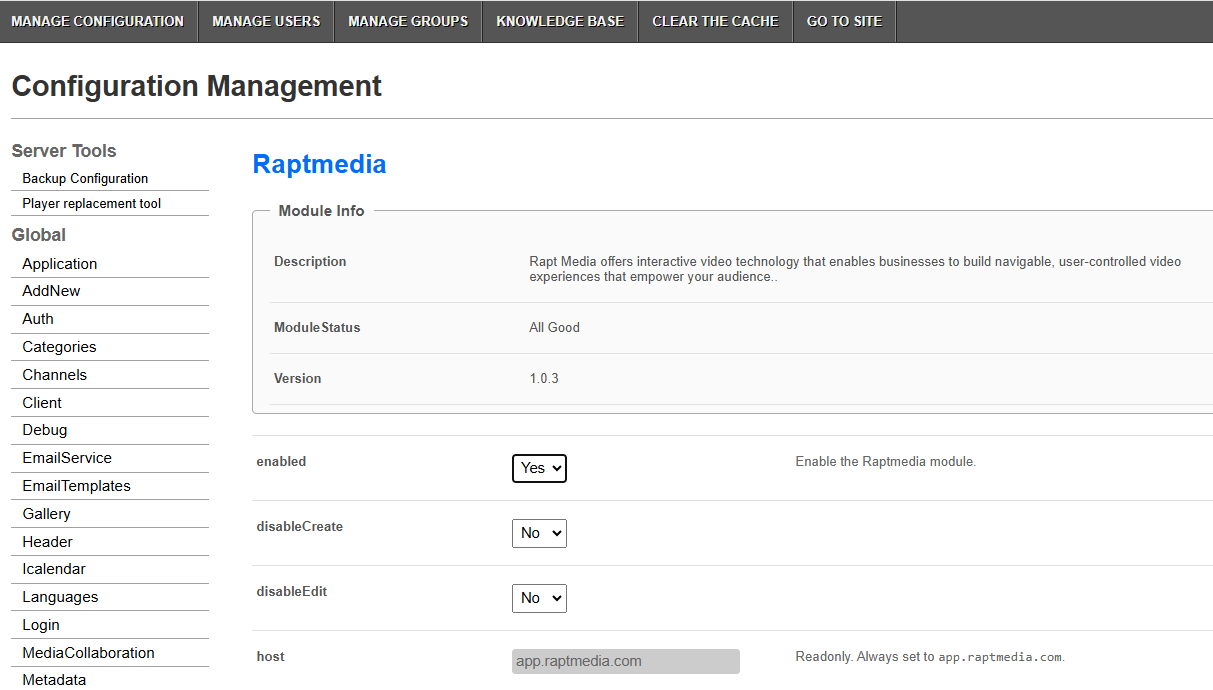Image resolution: width=1213 pixels, height=690 pixels.
Task: Open the enabled Yes dropdown
Action: (539, 468)
